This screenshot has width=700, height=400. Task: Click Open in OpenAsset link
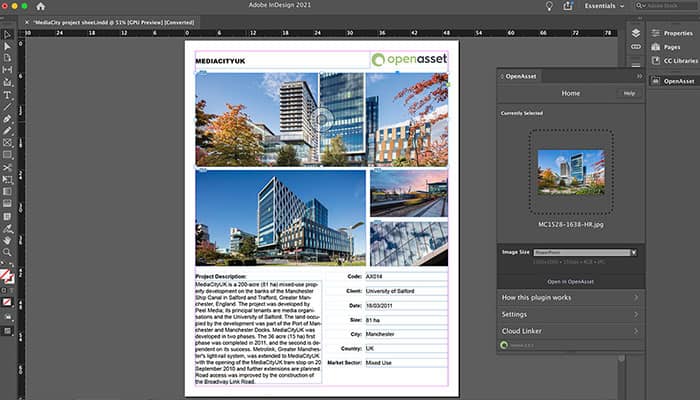[x=570, y=282]
